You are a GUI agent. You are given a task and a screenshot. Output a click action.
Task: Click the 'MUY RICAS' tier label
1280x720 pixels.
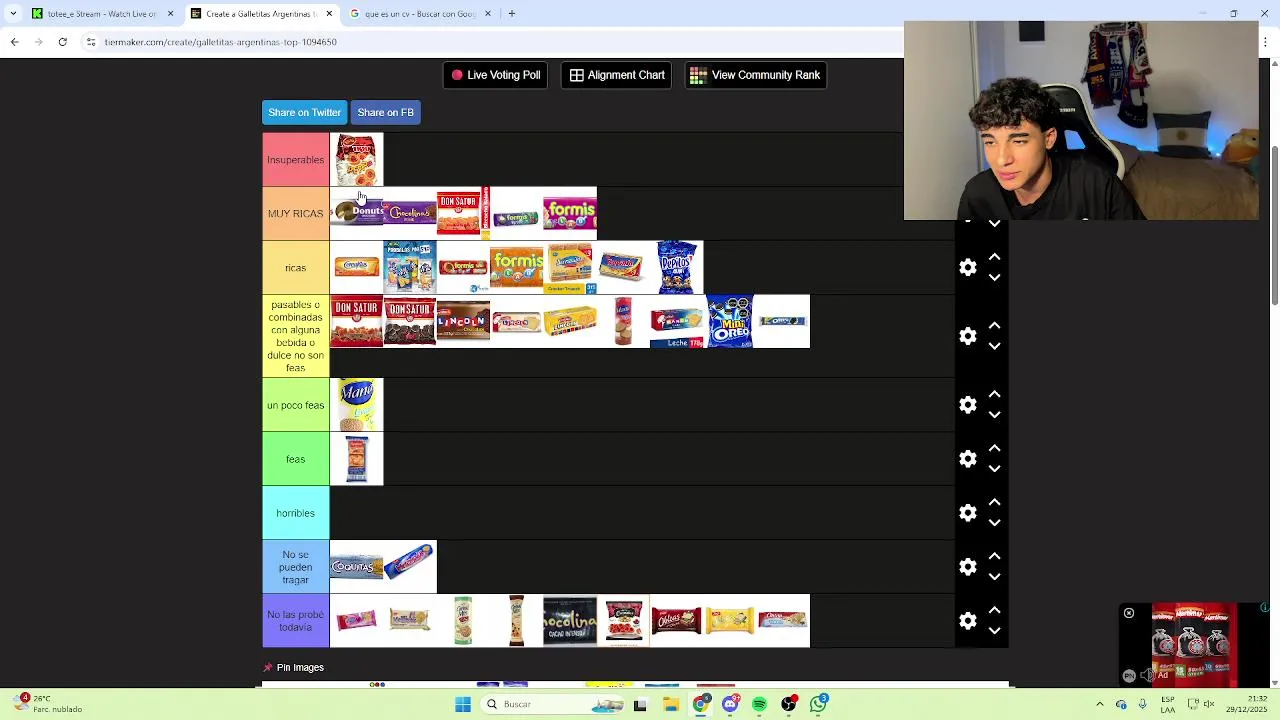[x=296, y=214]
